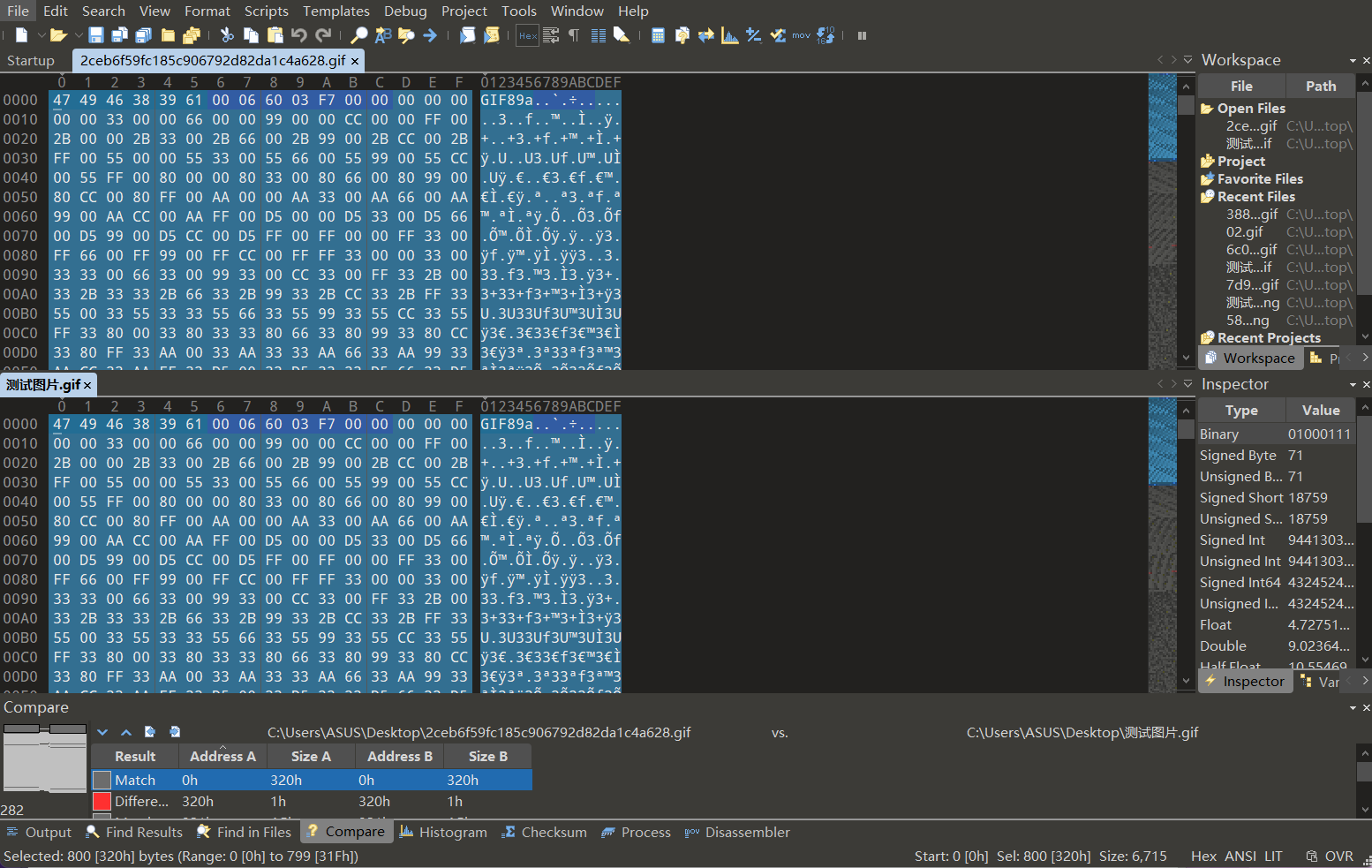This screenshot has width=1372, height=868.
Task: Click the New File toolbar icon
Action: [21, 35]
